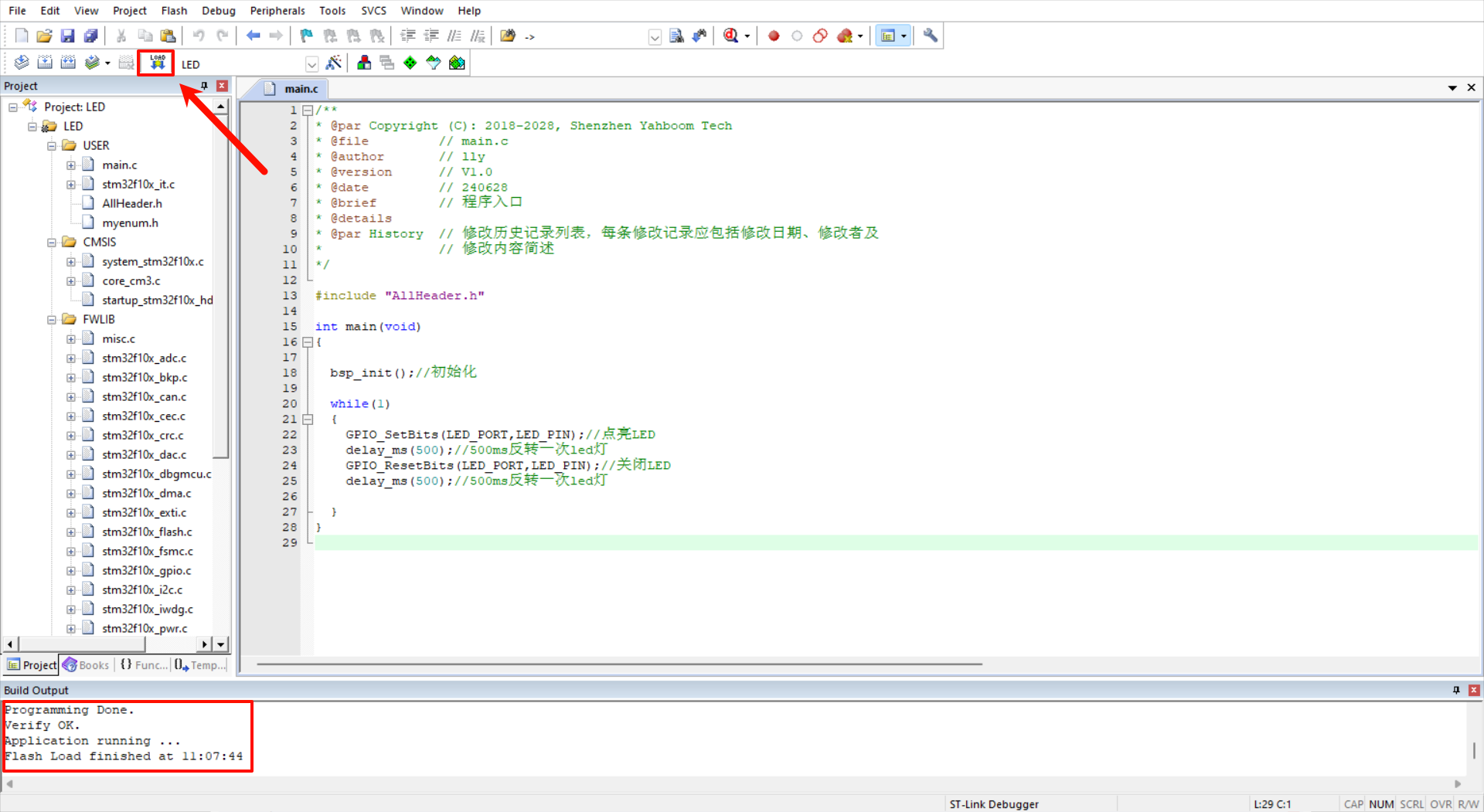
Task: Download code to flash with LOAD icon
Action: (x=158, y=63)
